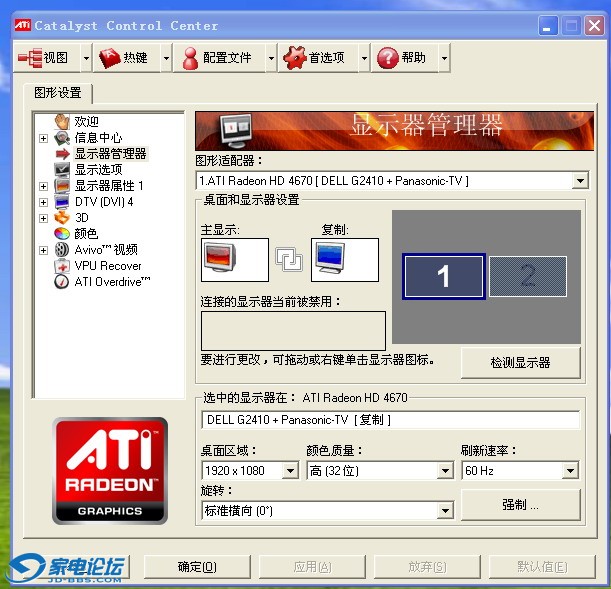This screenshot has height=589, width=611.
Task: Switch to the 图形设置 tab
Action: click(x=58, y=93)
